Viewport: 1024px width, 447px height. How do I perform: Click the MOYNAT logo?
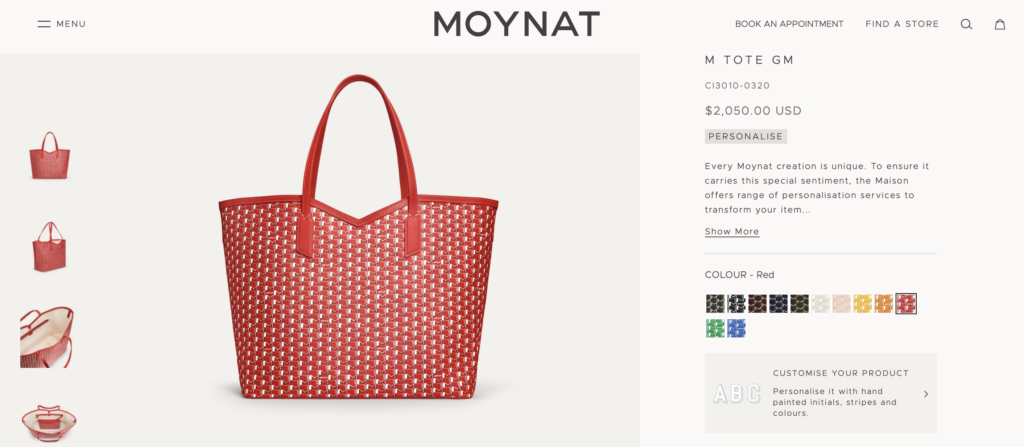pos(516,24)
